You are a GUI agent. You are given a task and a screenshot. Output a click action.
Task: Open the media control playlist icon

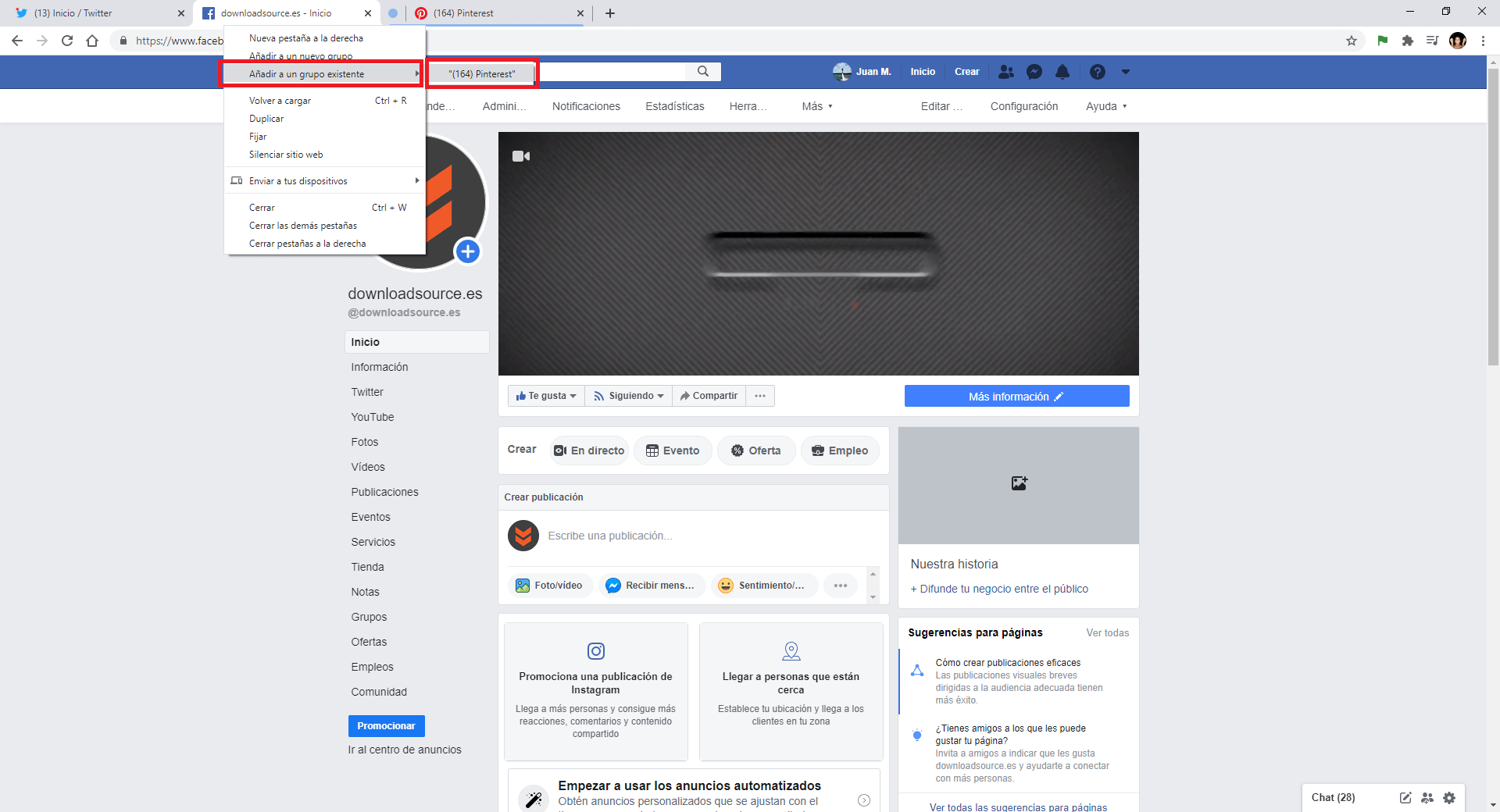pyautogui.click(x=1433, y=41)
